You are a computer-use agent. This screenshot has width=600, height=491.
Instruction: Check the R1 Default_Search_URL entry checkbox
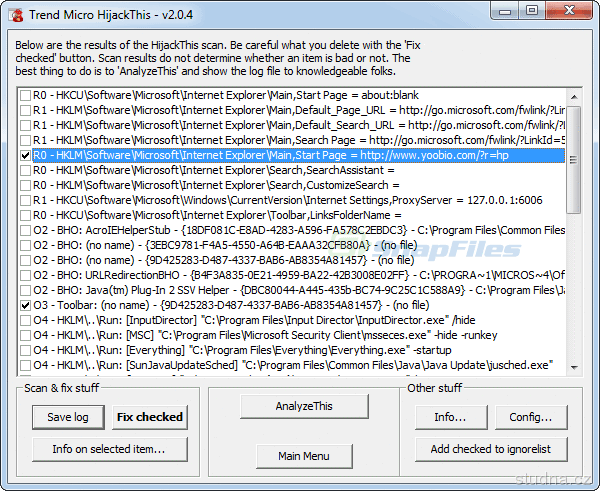[25, 125]
